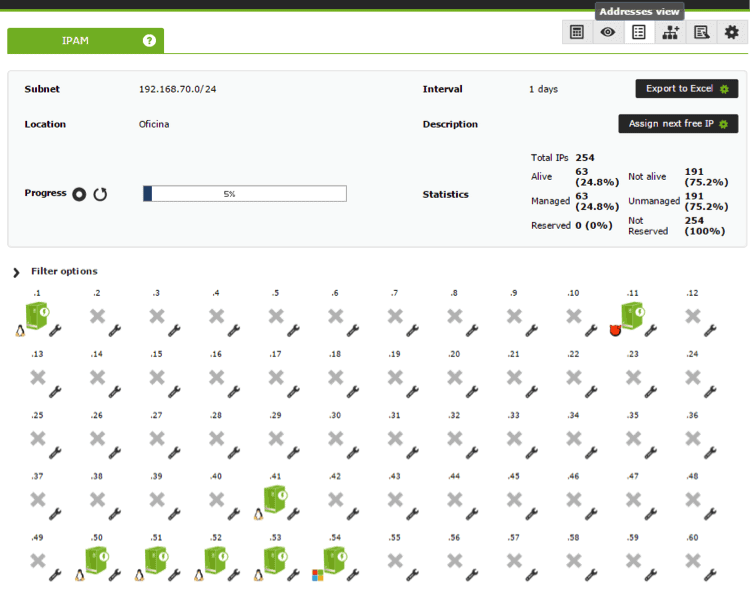Viewport: 750px width, 589px height.
Task: Click the red BSD daemon icon under .11
Action: 615,330
